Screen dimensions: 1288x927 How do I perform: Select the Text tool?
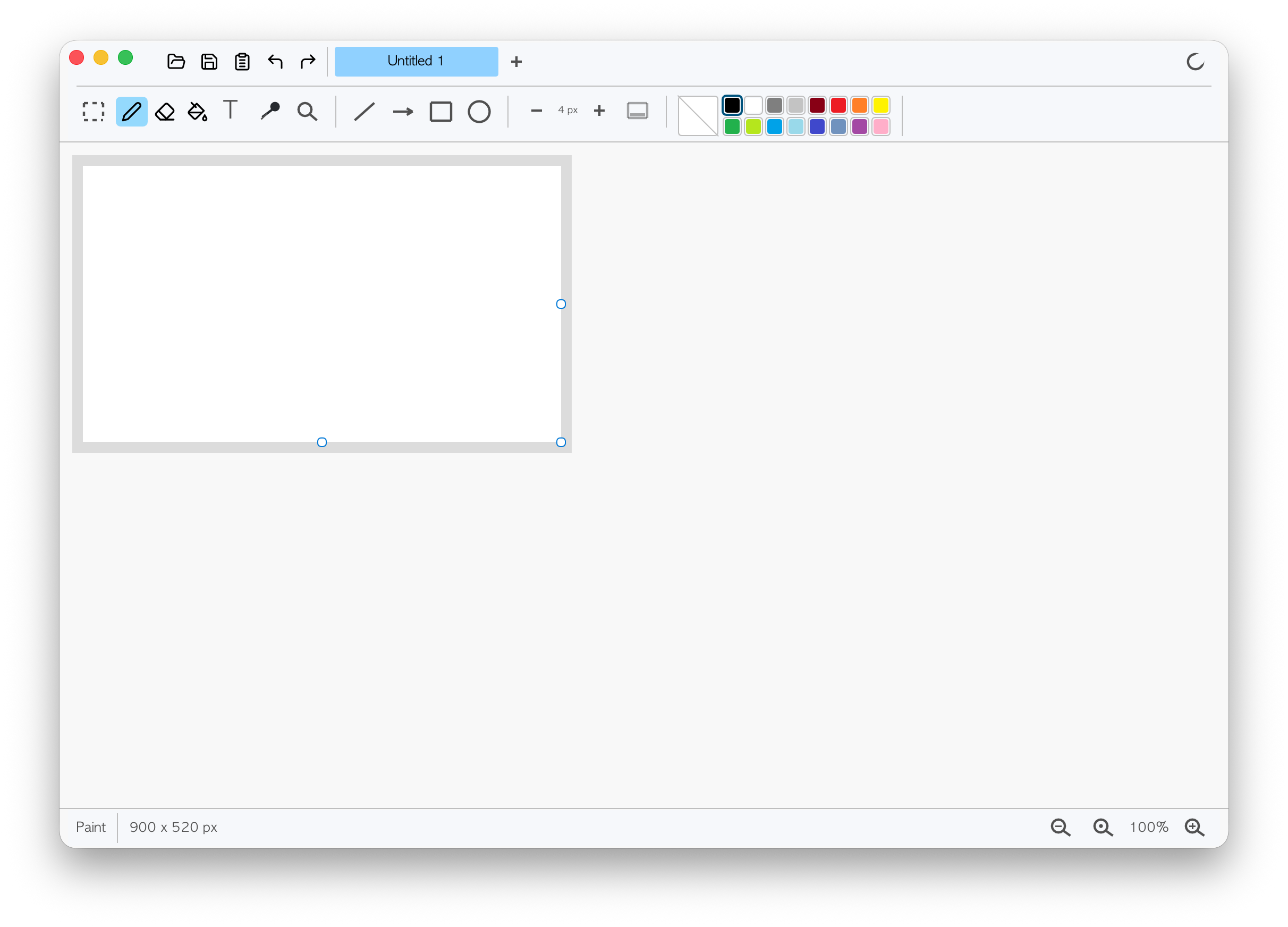pos(230,109)
